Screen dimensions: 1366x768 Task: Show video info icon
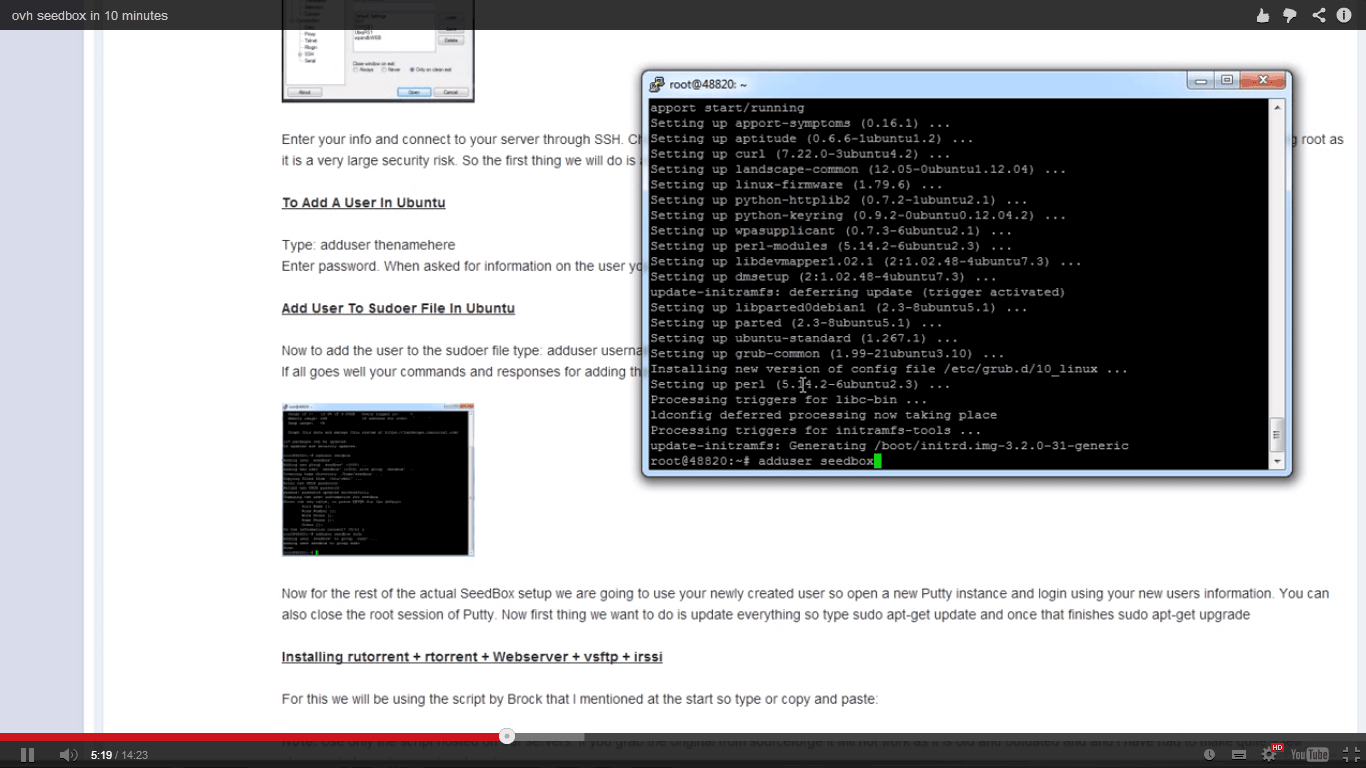[x=1344, y=15]
